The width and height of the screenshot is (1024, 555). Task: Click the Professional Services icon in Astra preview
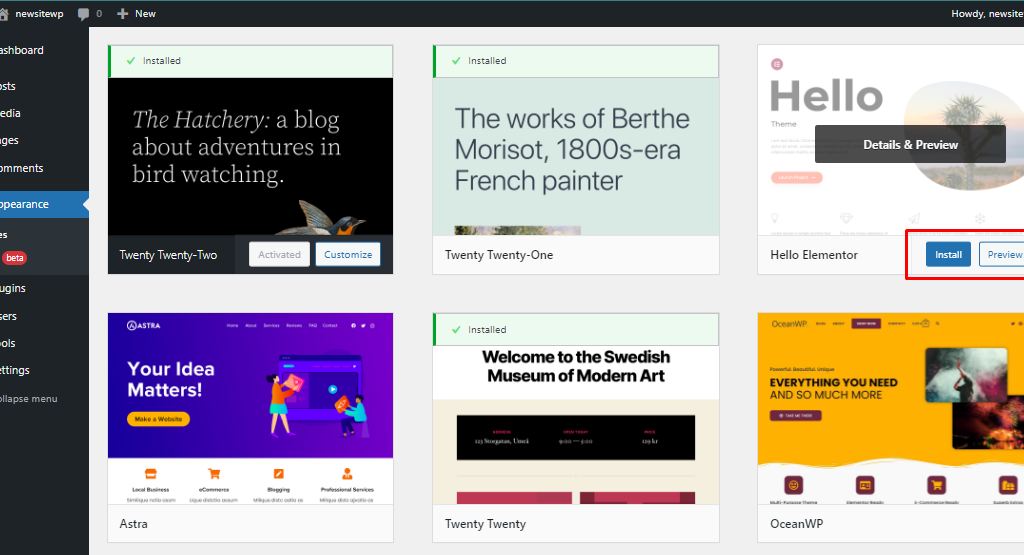[x=347, y=474]
